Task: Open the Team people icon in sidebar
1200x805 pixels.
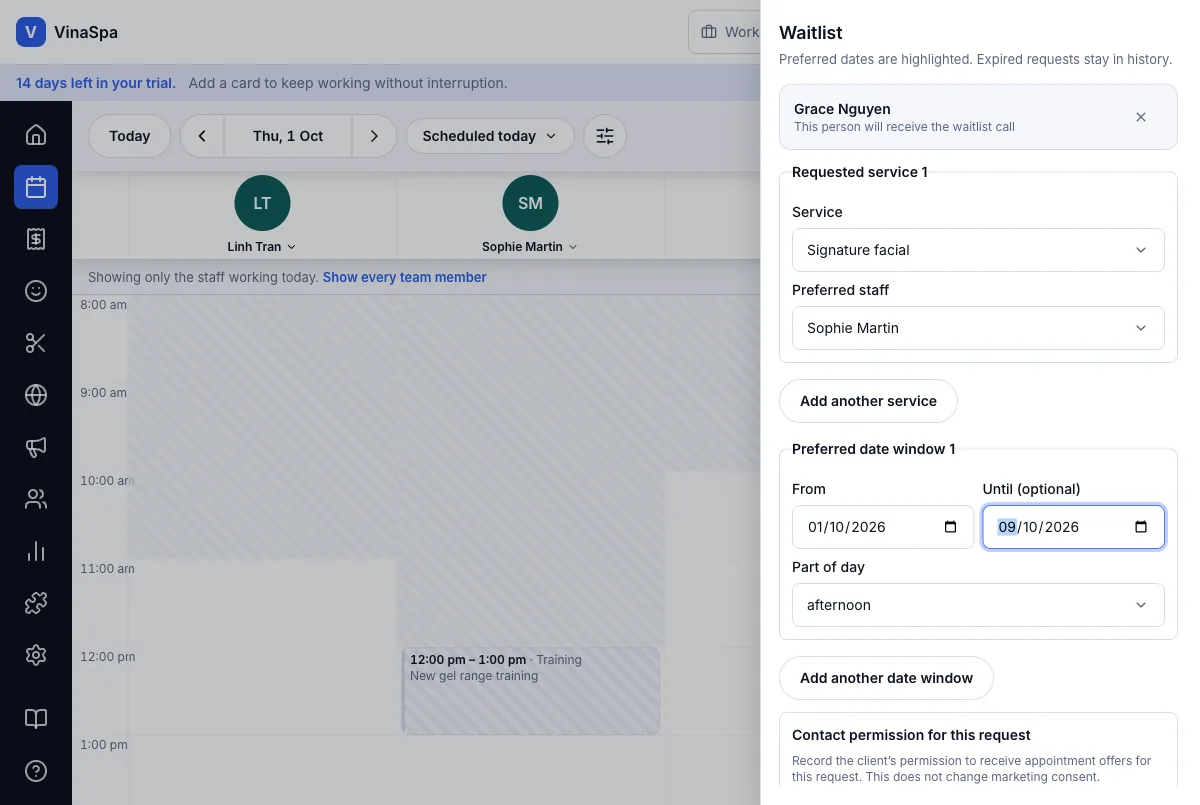Action: click(x=36, y=499)
